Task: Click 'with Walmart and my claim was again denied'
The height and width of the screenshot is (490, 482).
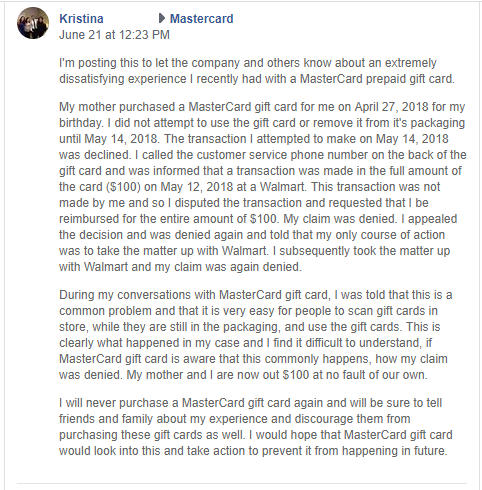Action: (180, 267)
